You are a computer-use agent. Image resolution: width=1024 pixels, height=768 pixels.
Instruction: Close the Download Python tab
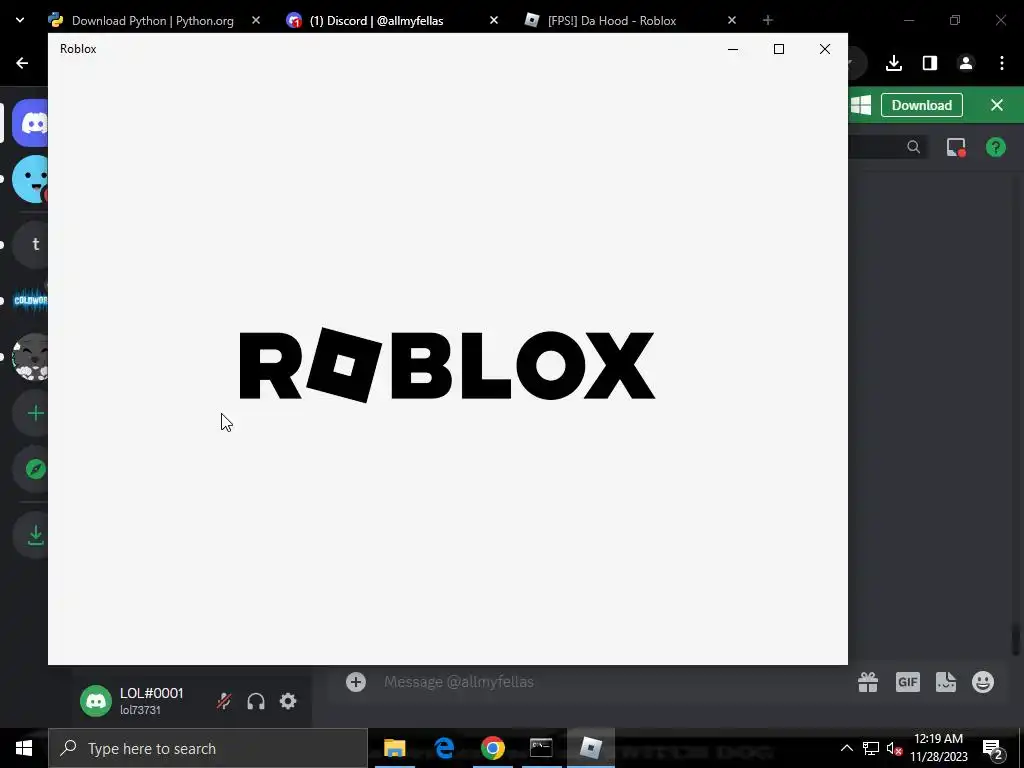(x=256, y=20)
